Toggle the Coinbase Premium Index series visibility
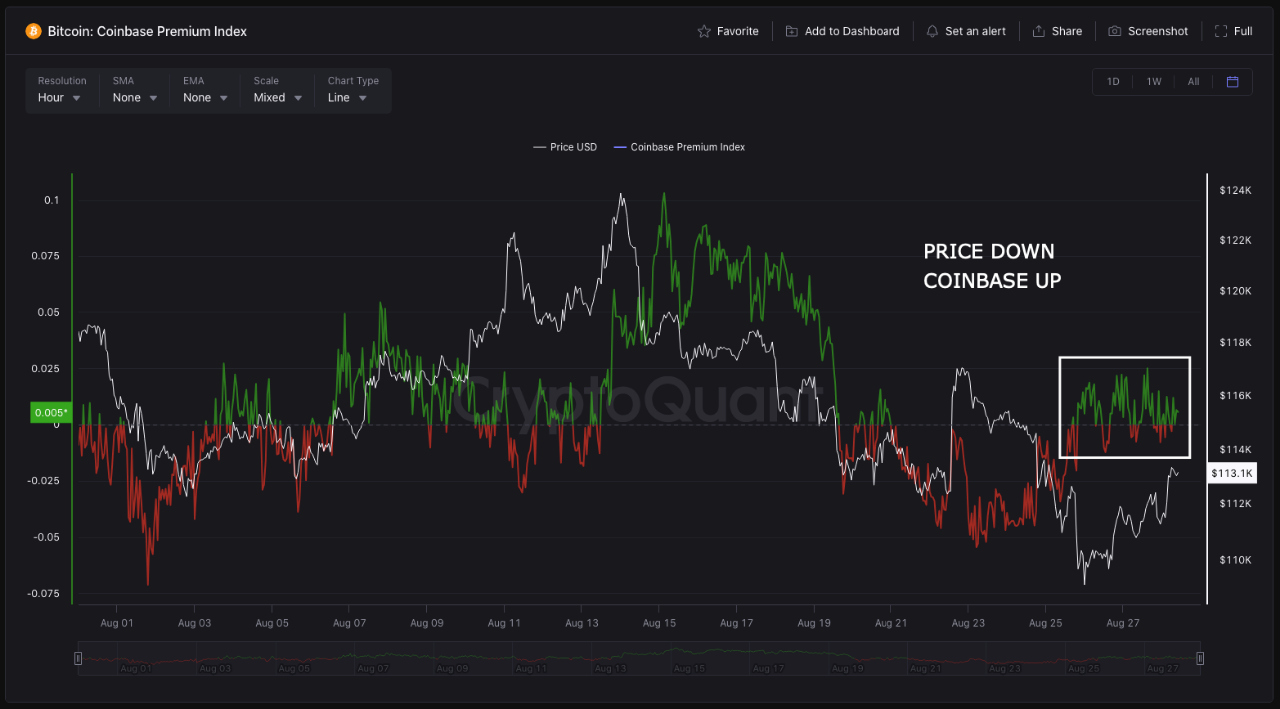This screenshot has height=709, width=1280. (678, 147)
